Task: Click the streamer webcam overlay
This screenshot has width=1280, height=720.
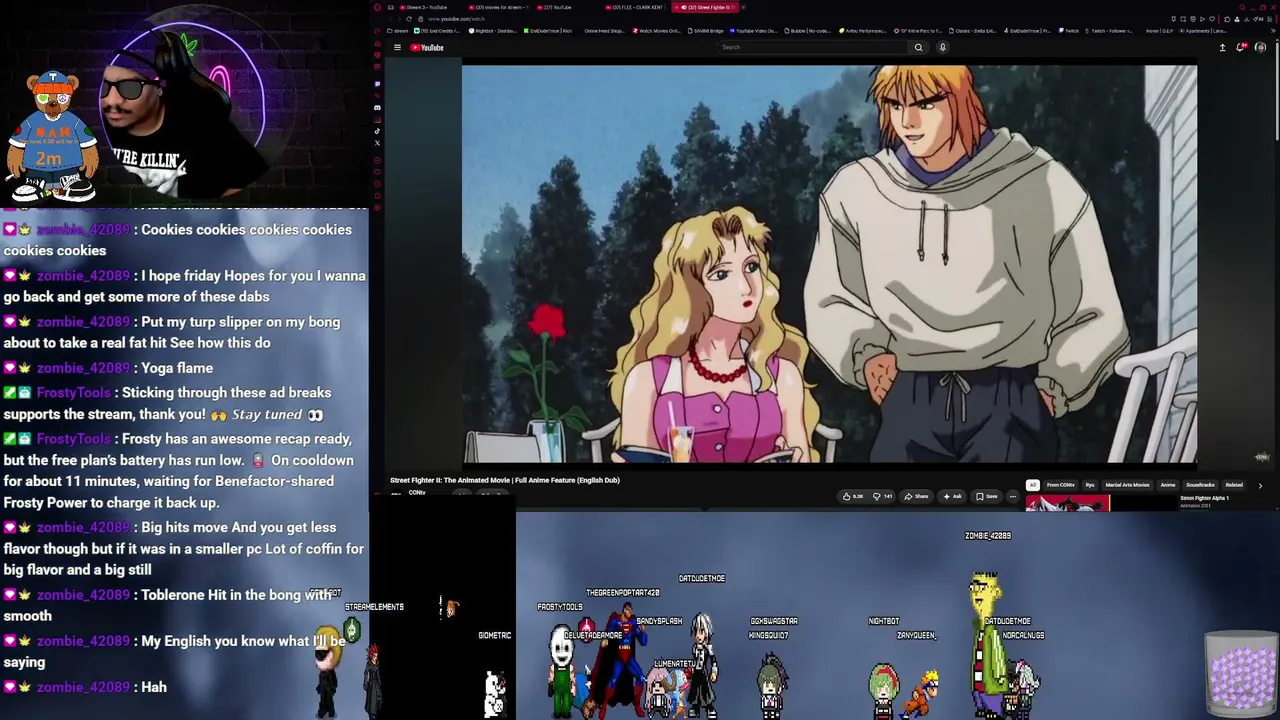Action: [x=185, y=103]
